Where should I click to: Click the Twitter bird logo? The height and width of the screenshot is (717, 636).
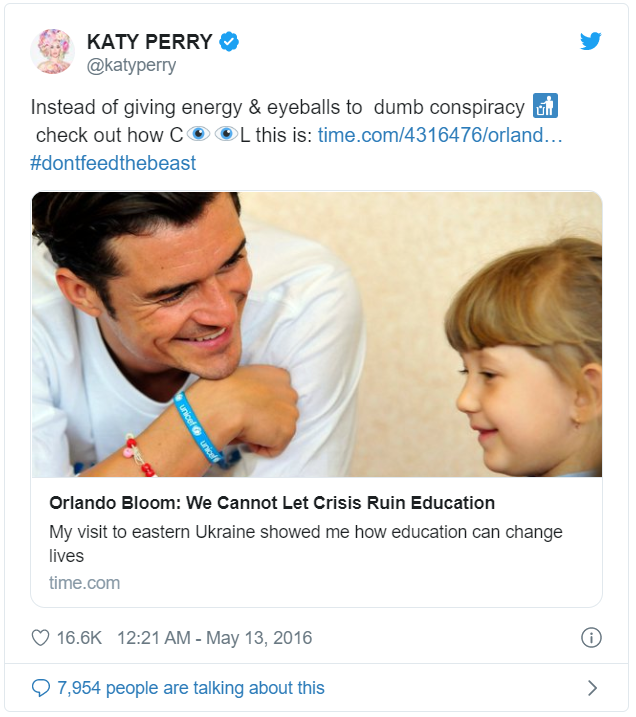(x=590, y=42)
